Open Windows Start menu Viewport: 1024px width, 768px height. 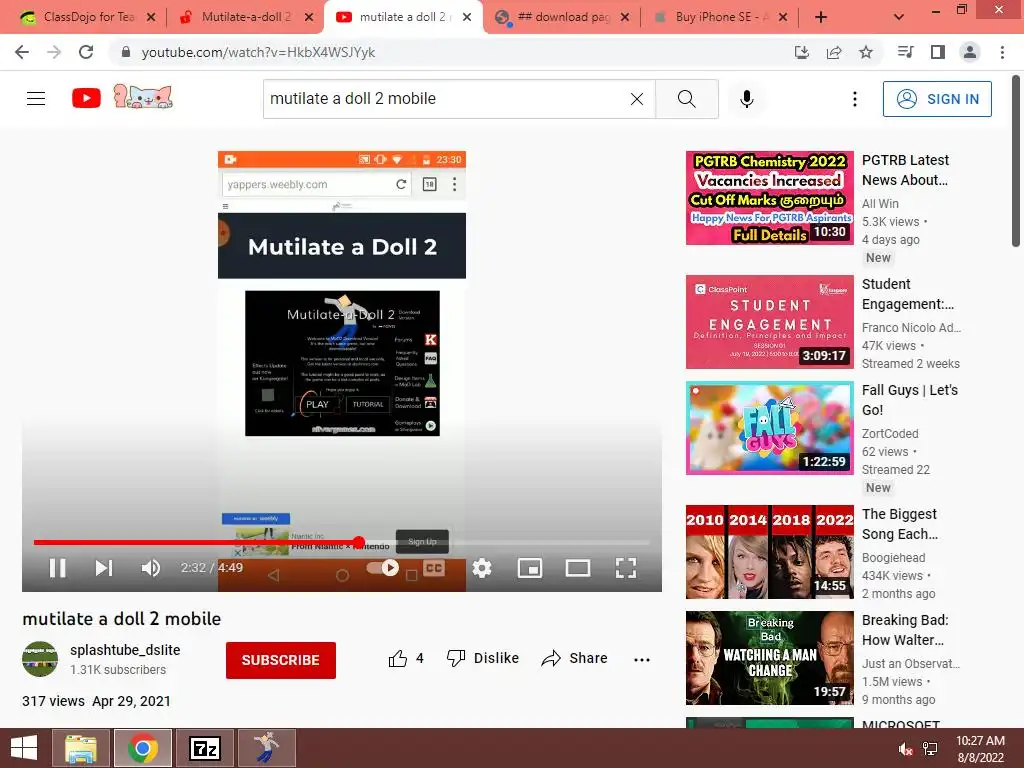pos(24,748)
